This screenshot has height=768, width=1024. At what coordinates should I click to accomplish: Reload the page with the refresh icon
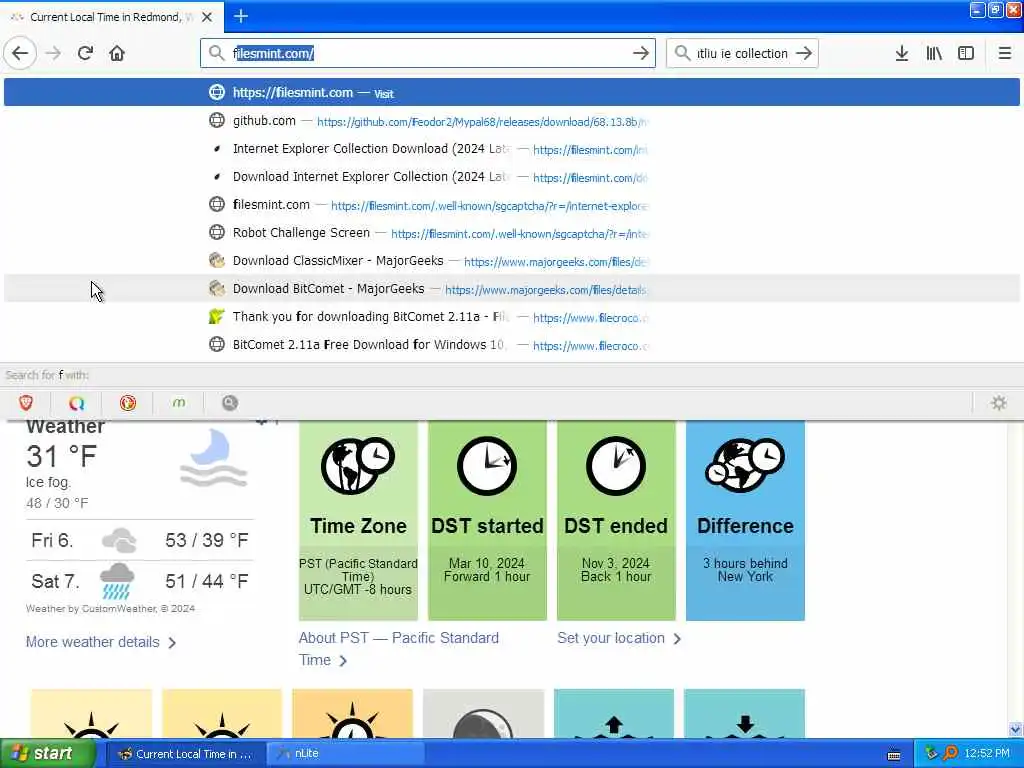[x=85, y=53]
